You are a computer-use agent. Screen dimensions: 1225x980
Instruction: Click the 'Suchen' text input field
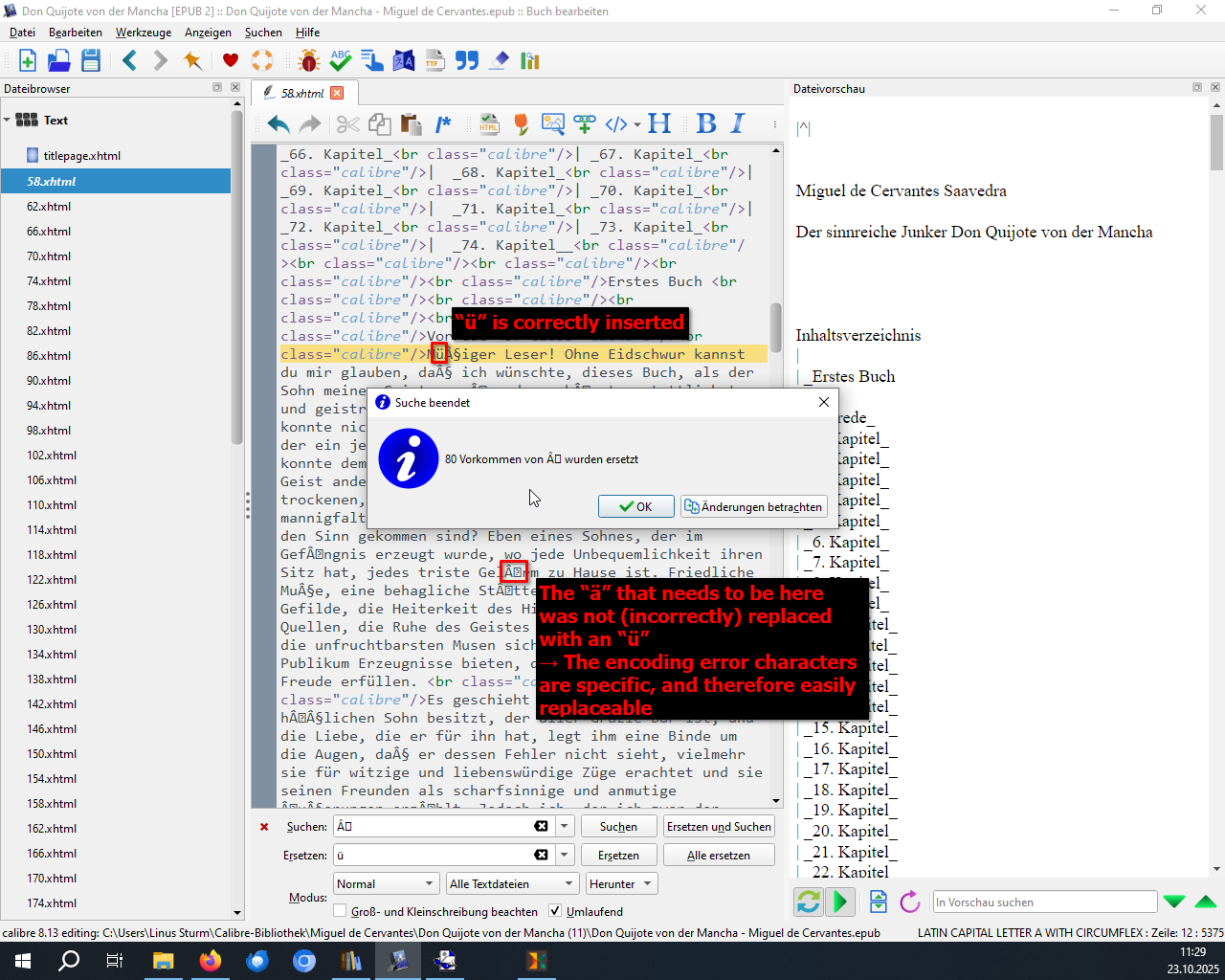click(x=443, y=827)
